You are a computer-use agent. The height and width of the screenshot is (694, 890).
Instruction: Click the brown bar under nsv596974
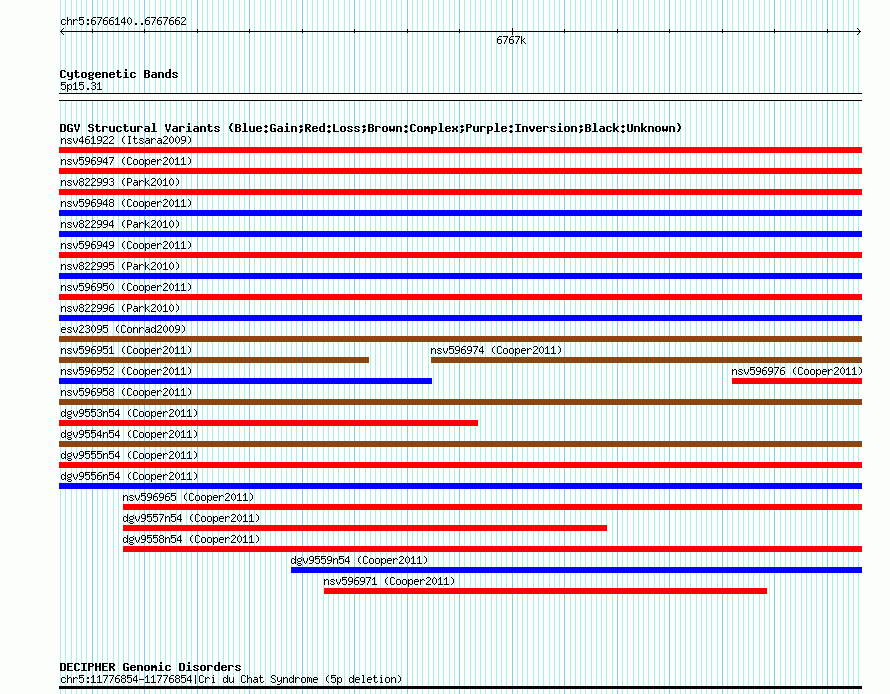pos(646,360)
